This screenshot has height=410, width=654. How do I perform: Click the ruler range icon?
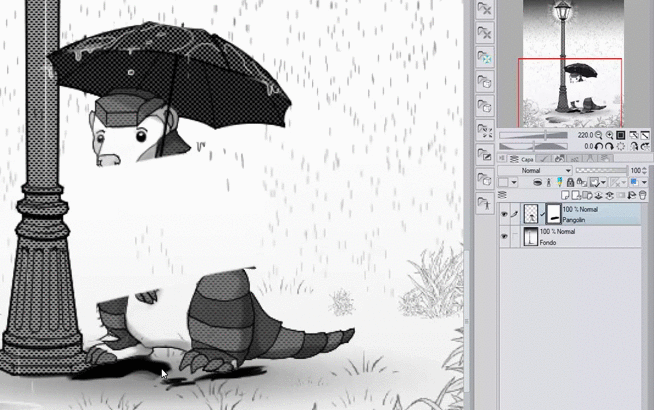[x=615, y=182]
